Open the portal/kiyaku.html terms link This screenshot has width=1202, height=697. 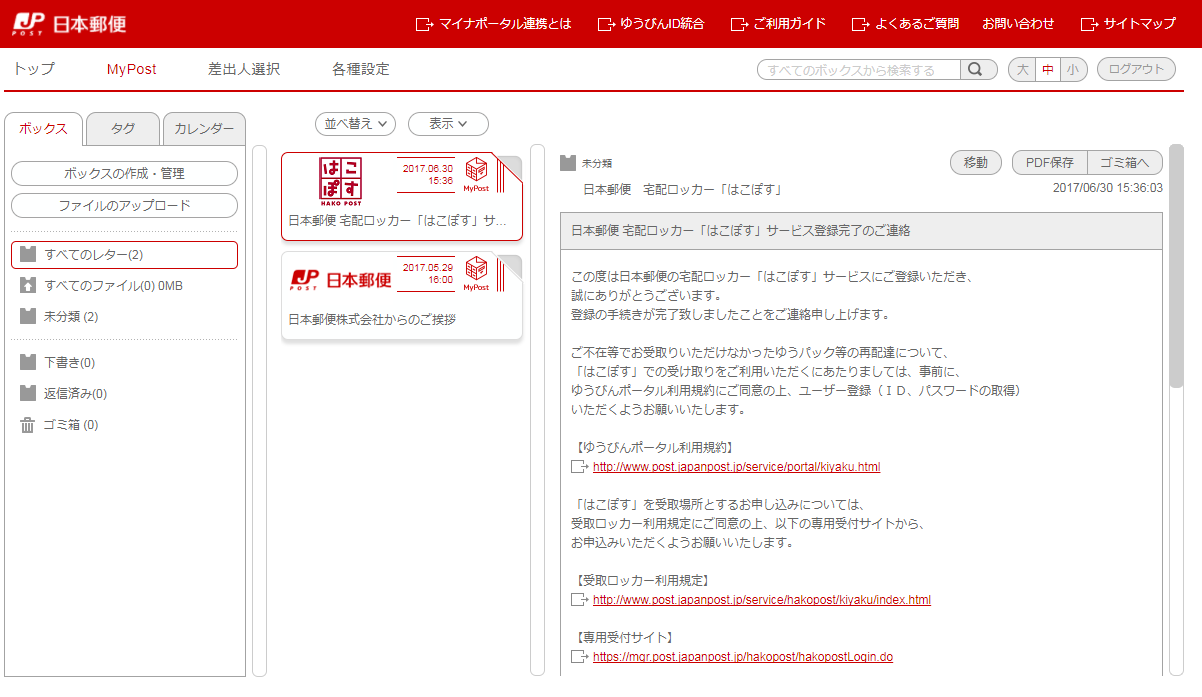point(736,467)
